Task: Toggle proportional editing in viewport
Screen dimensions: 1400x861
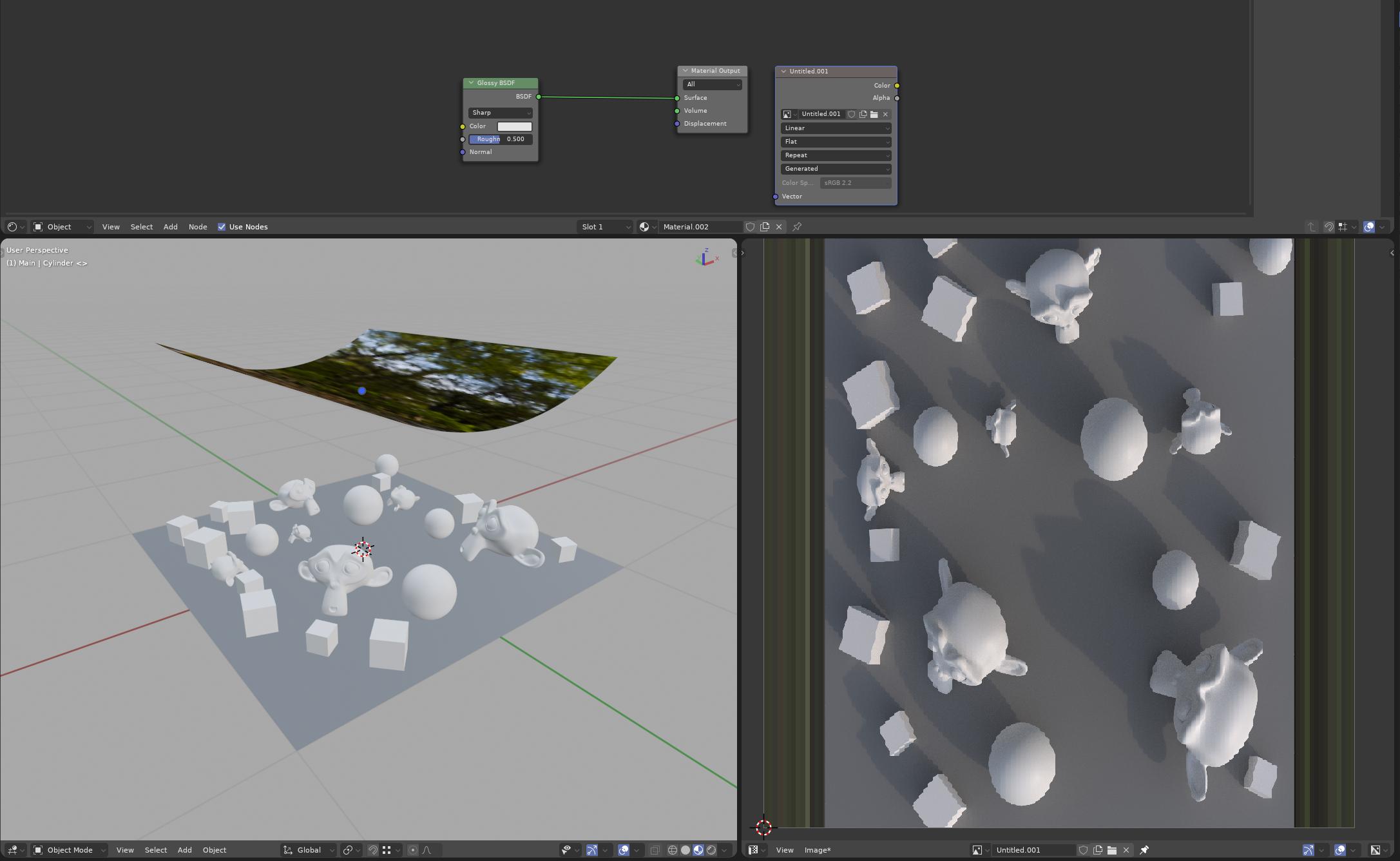Action: (x=413, y=850)
